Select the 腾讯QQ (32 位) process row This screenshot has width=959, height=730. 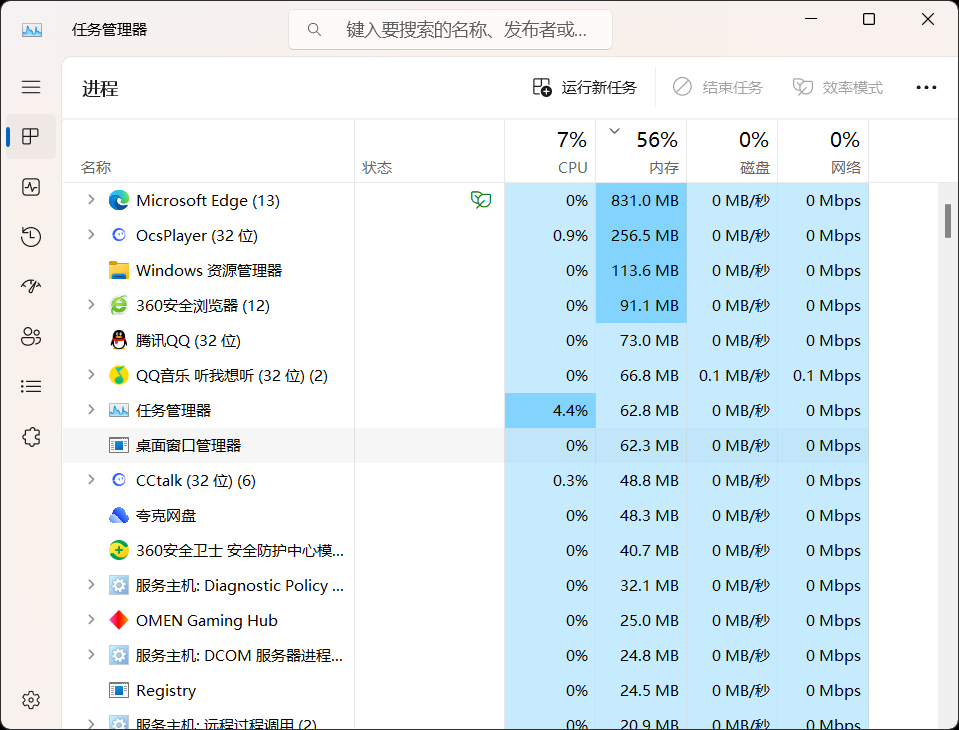(x=465, y=341)
